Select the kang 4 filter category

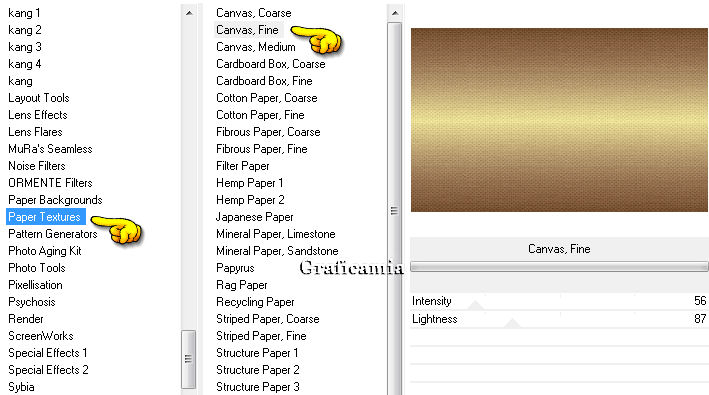click(24, 64)
